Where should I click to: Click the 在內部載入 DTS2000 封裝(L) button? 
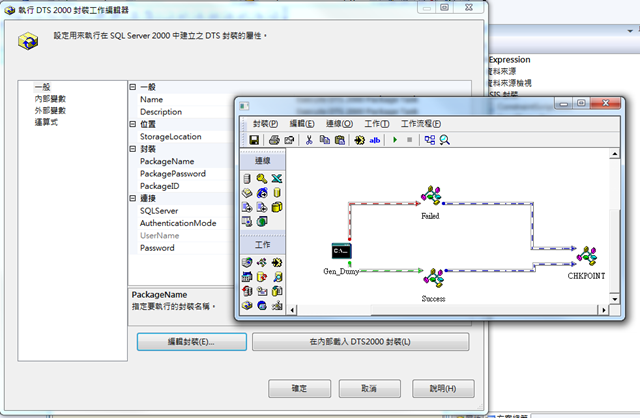(360, 342)
